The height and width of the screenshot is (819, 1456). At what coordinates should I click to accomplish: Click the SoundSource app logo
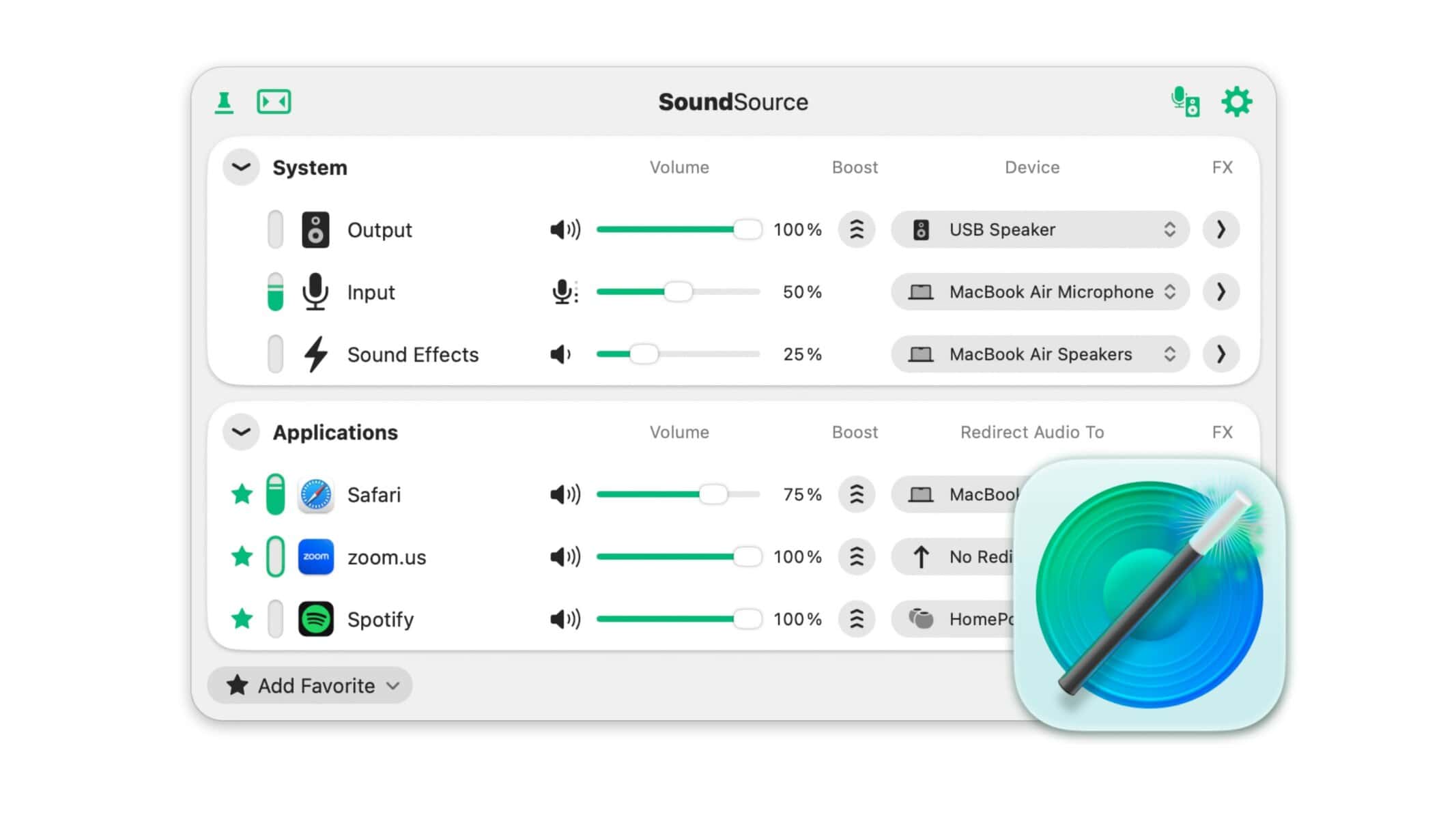point(1150,595)
